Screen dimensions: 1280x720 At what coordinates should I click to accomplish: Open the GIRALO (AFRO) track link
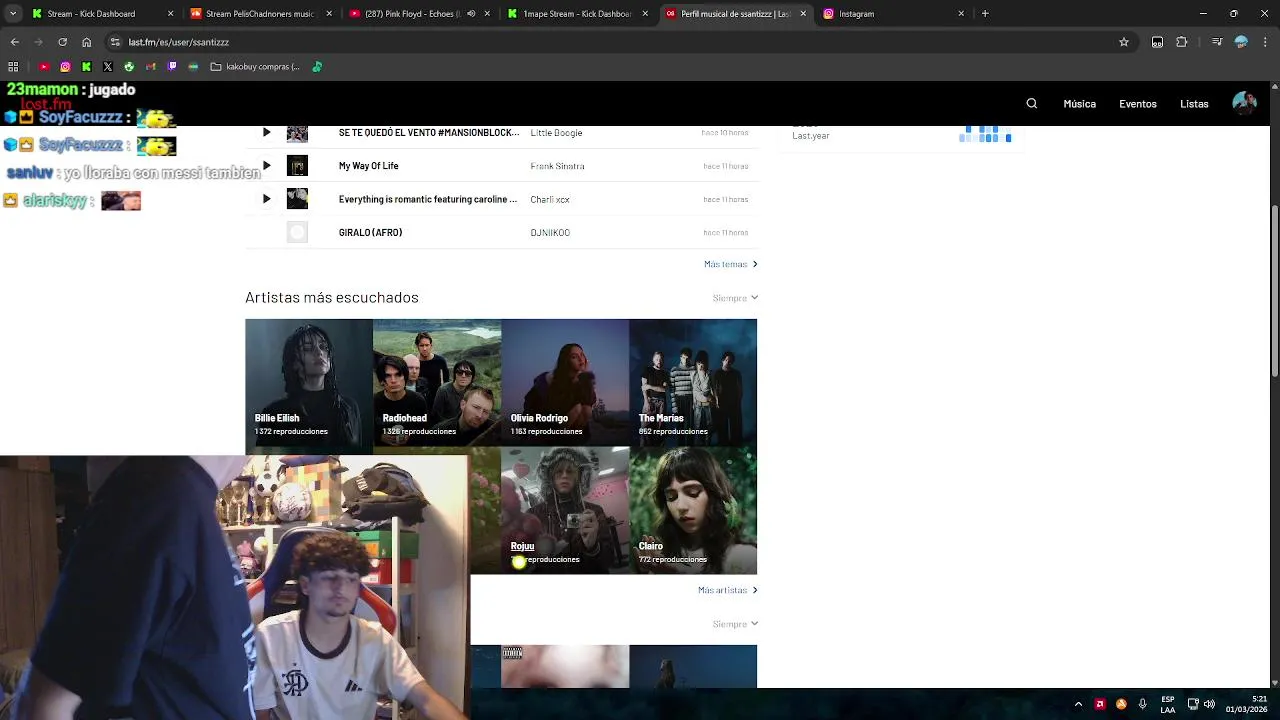(370, 233)
